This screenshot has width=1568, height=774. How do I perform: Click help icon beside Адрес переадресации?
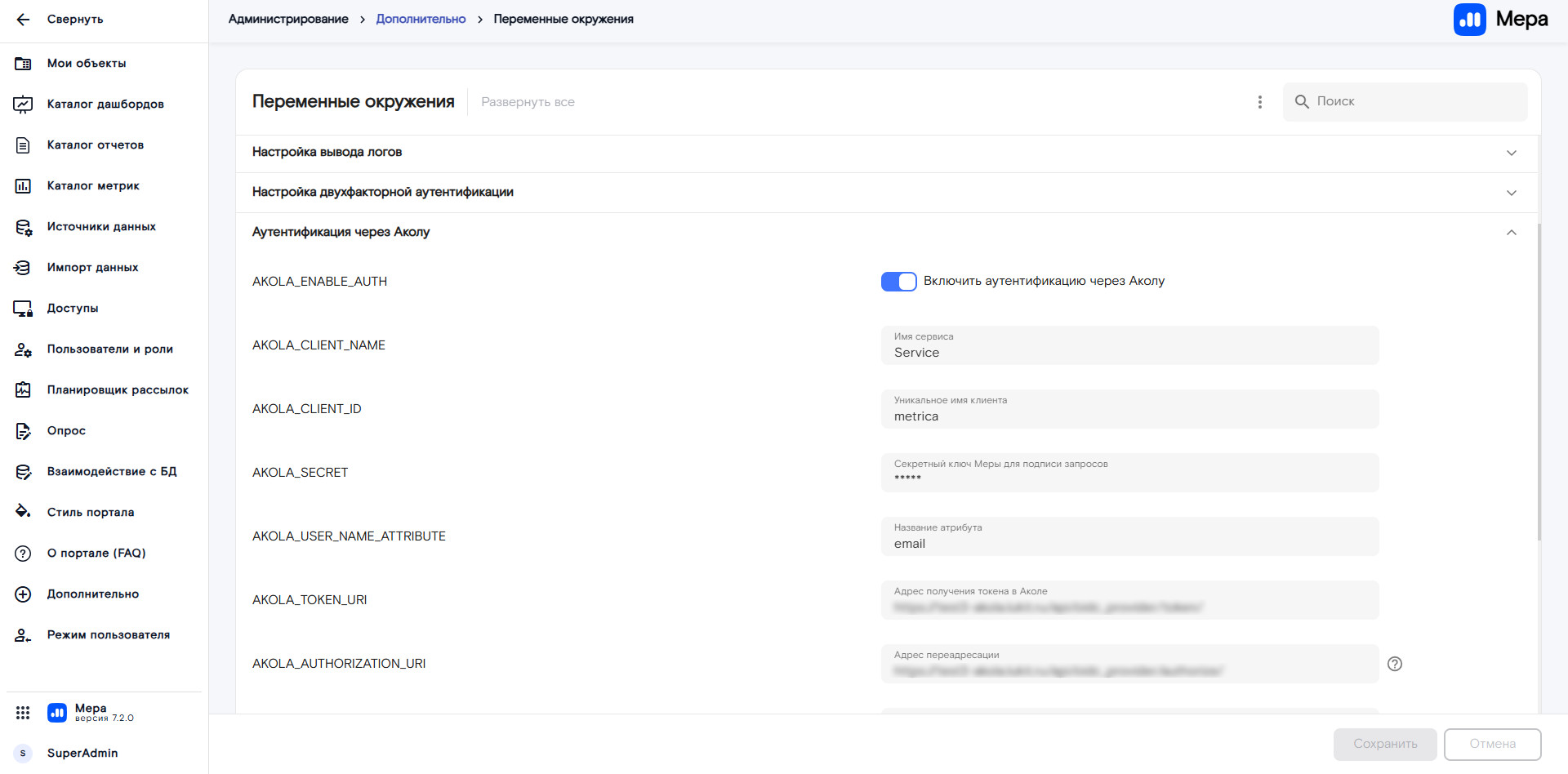pos(1394,664)
